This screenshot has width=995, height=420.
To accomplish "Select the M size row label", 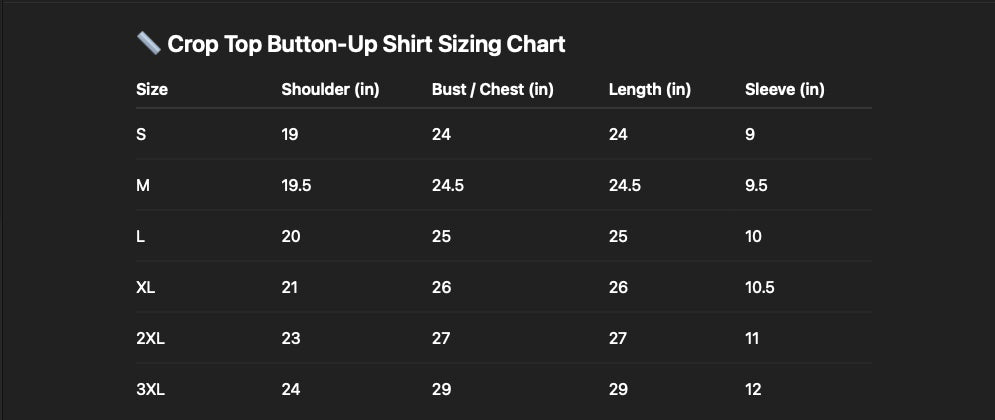I will tap(143, 185).
